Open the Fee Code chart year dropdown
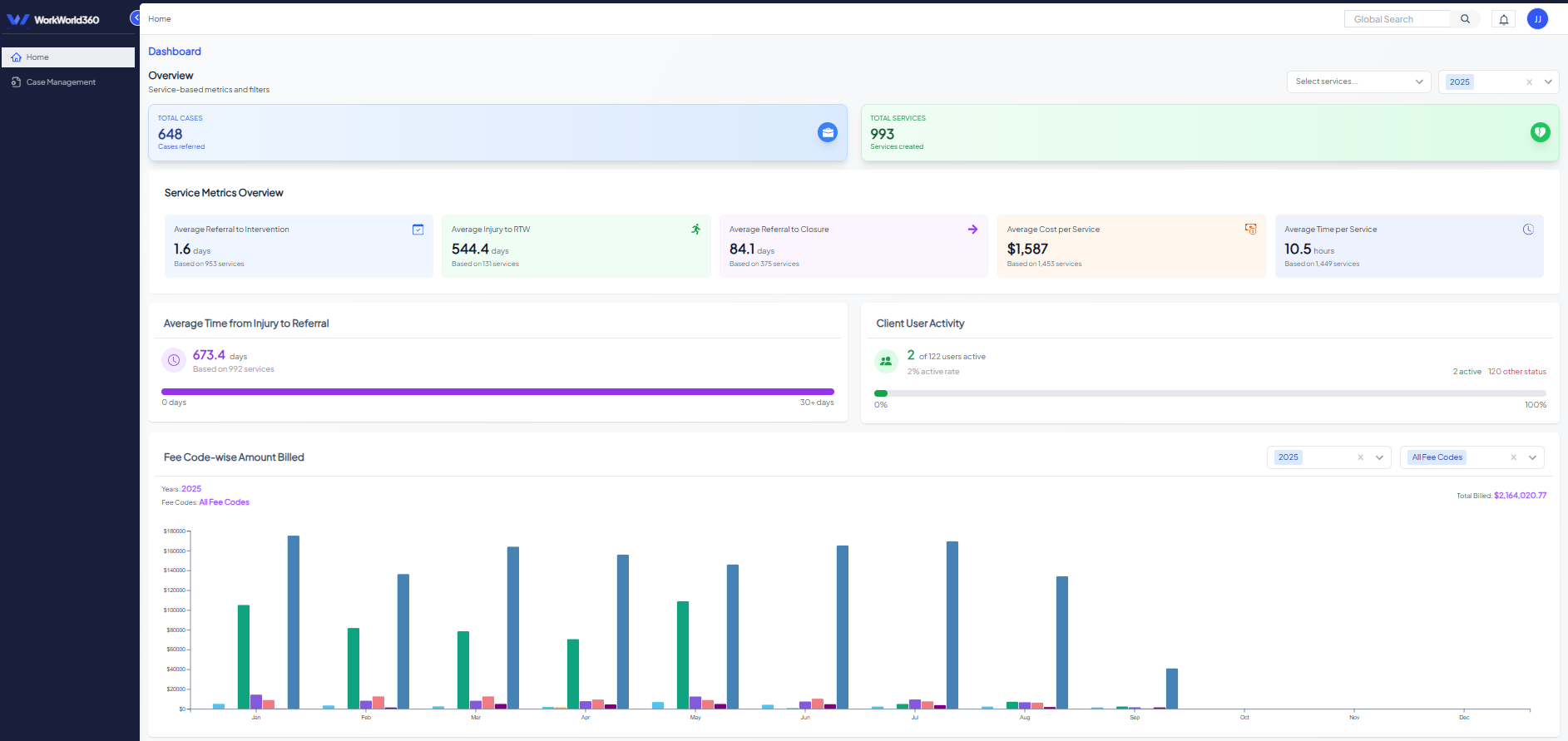This screenshot has width=1568, height=741. click(1378, 457)
